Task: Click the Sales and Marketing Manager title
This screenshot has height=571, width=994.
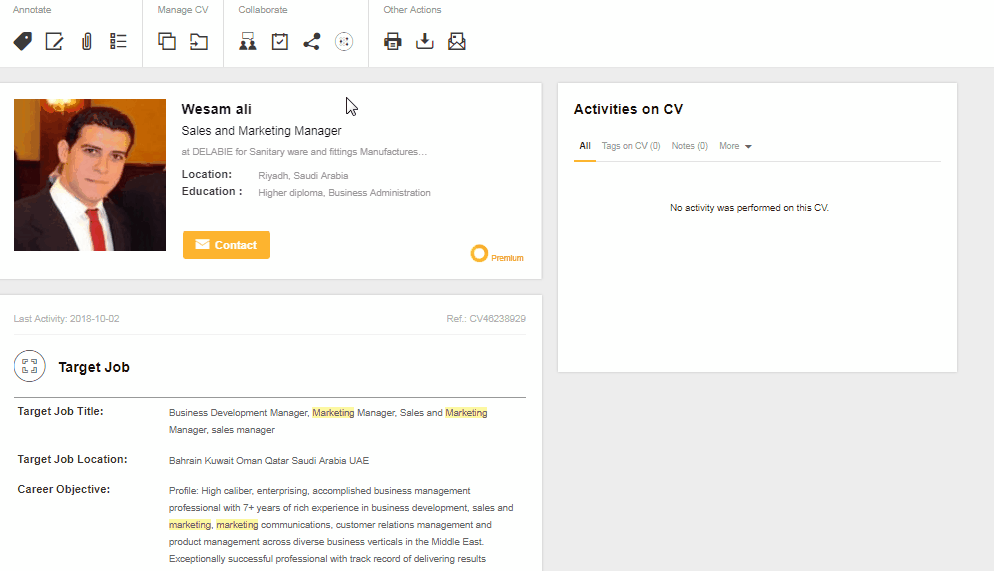Action: point(261,131)
